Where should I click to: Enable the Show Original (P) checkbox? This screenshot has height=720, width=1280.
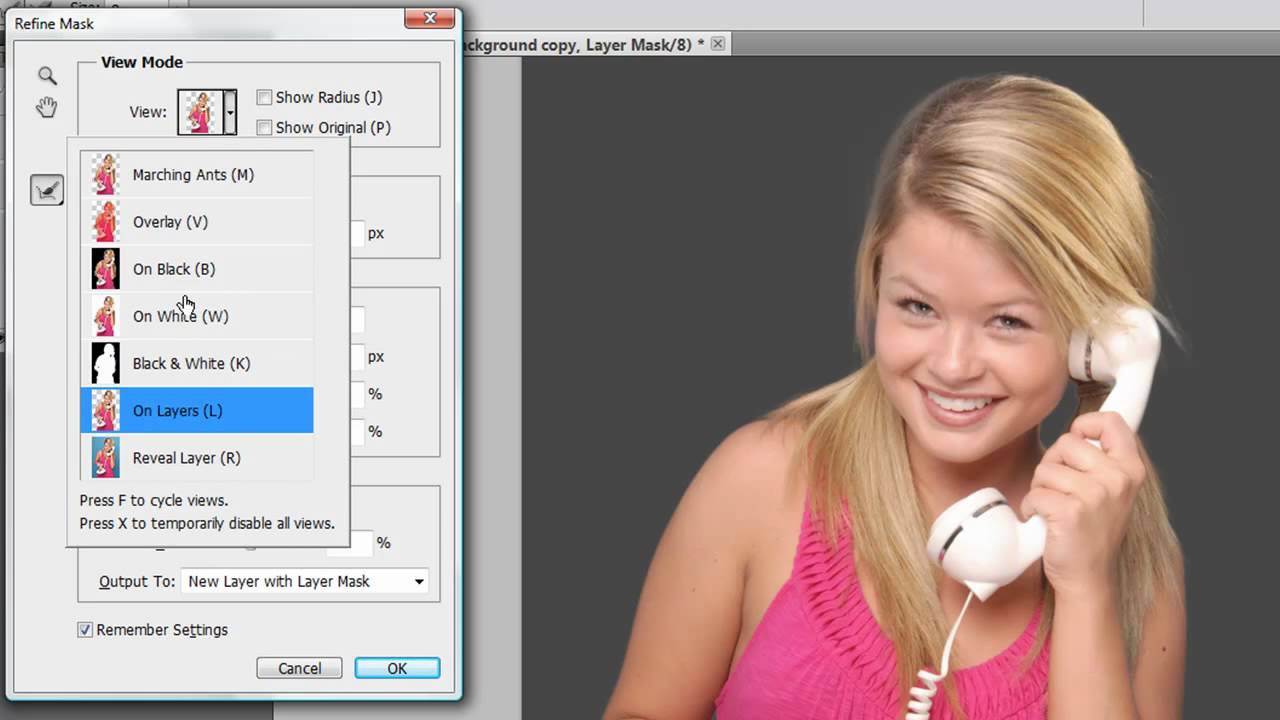[264, 127]
